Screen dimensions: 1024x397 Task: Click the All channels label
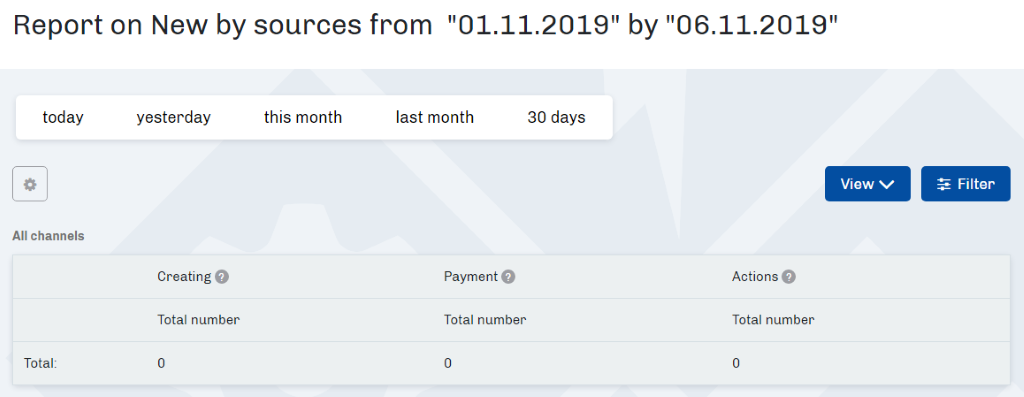click(48, 236)
